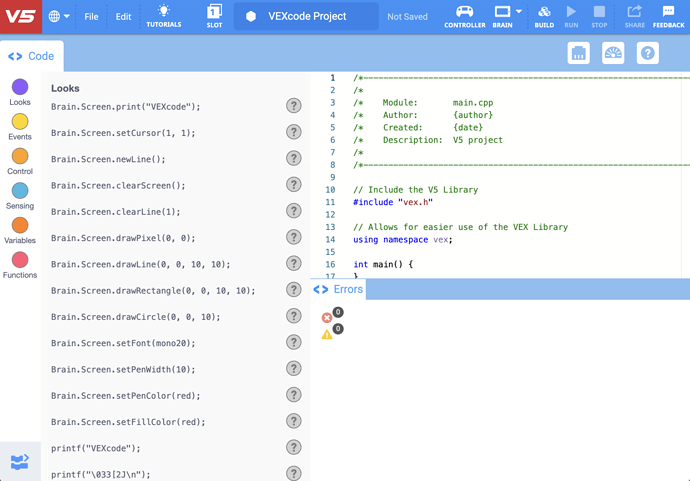Click the V5 logo icon
The image size is (690, 481).
tap(21, 17)
